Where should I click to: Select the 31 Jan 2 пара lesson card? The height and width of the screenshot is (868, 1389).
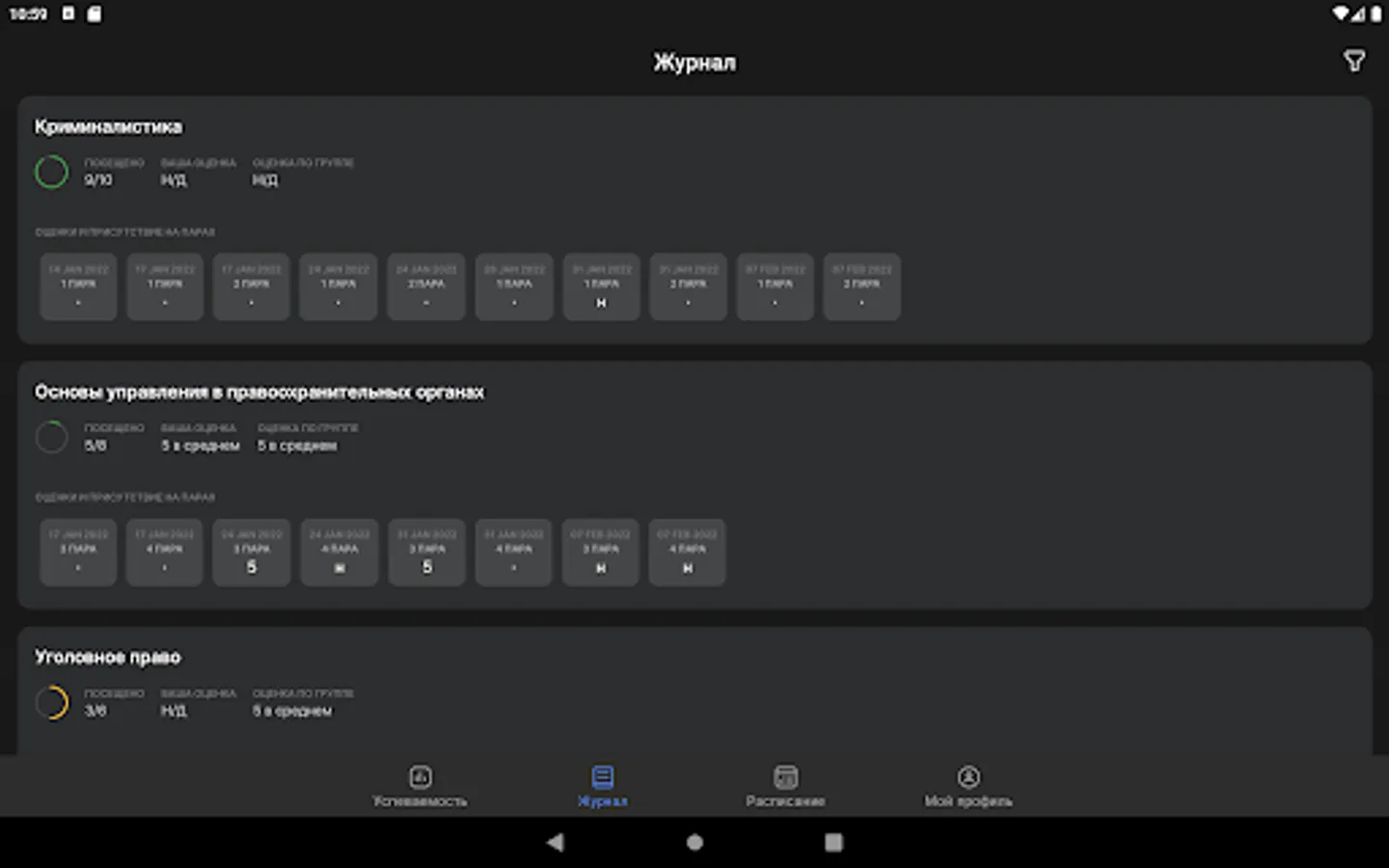688,286
